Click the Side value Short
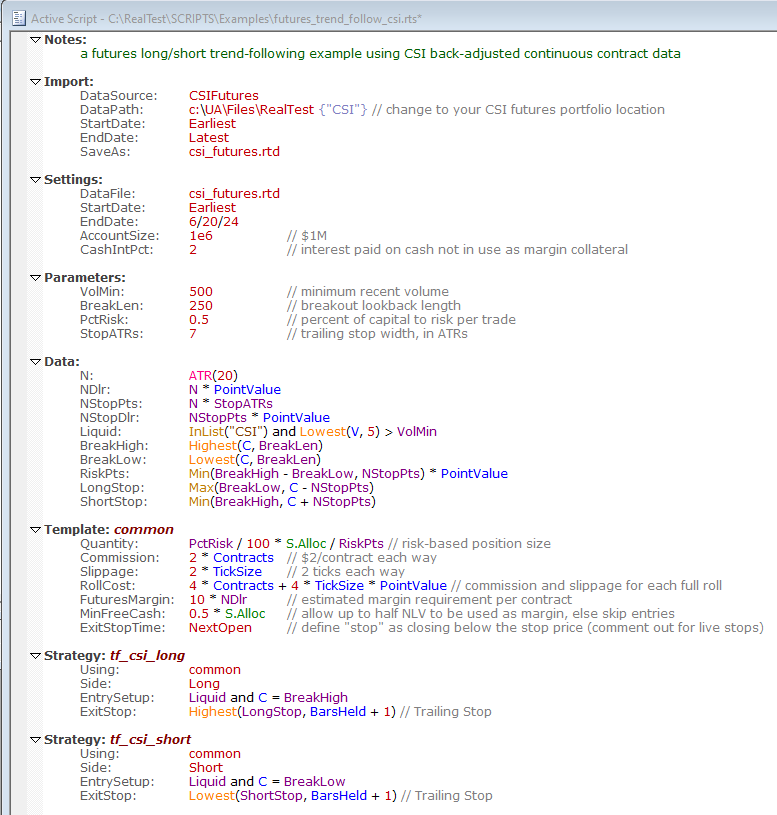 click(x=206, y=768)
